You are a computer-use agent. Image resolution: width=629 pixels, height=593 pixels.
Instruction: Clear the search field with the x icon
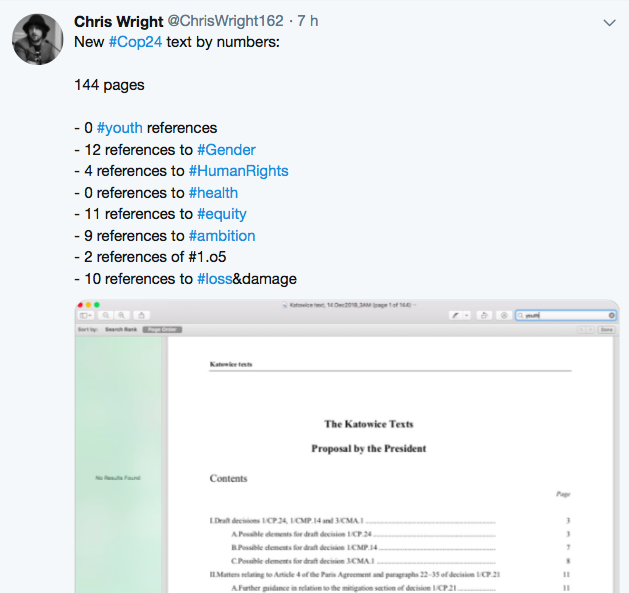tap(611, 316)
